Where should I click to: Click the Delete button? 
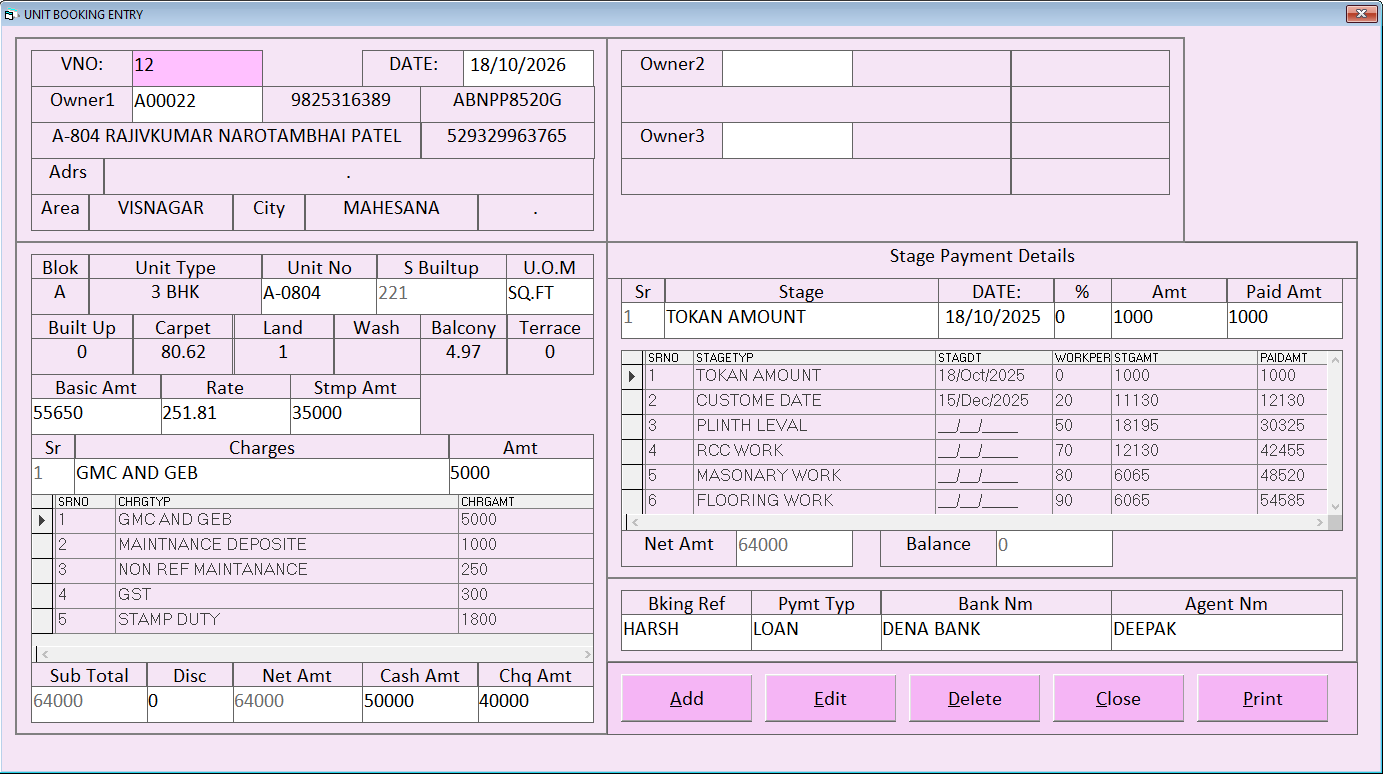tap(974, 698)
